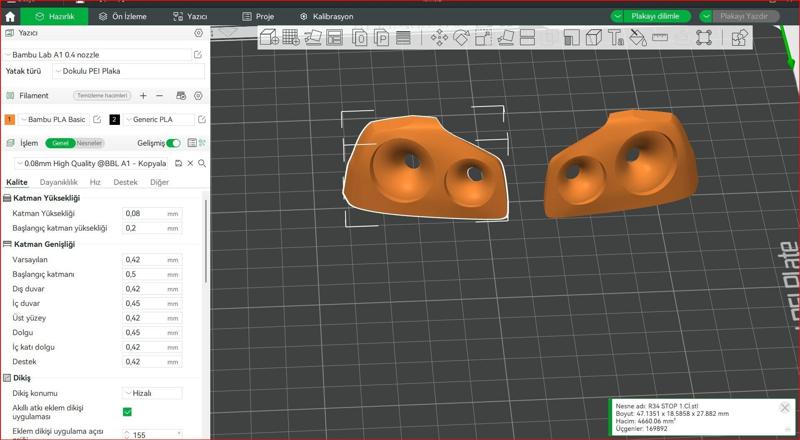Screen dimensions: 800x440
Task: Click the Add object cube icon
Action: coord(269,38)
